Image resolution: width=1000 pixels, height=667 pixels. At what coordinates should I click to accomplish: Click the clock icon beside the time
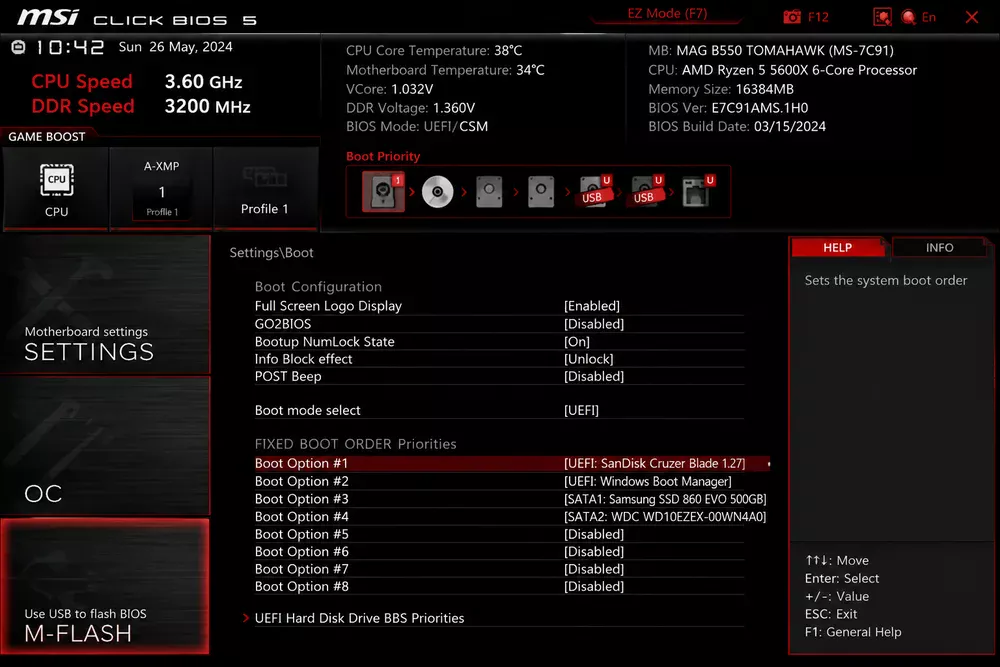click(18, 47)
